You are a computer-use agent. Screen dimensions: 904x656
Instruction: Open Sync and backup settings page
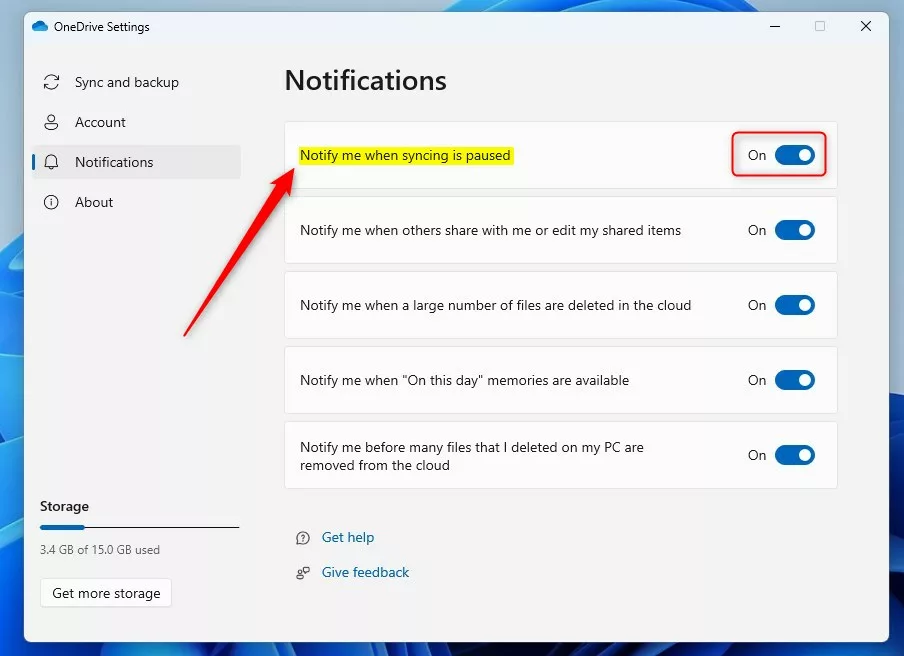tap(137, 82)
